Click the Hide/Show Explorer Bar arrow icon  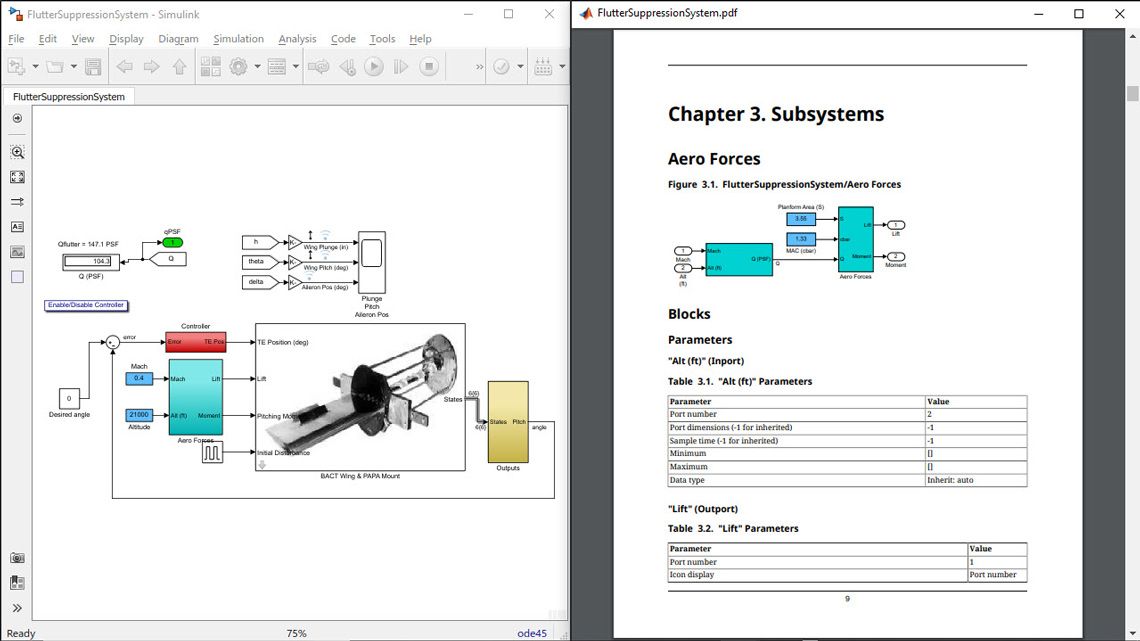[17, 118]
